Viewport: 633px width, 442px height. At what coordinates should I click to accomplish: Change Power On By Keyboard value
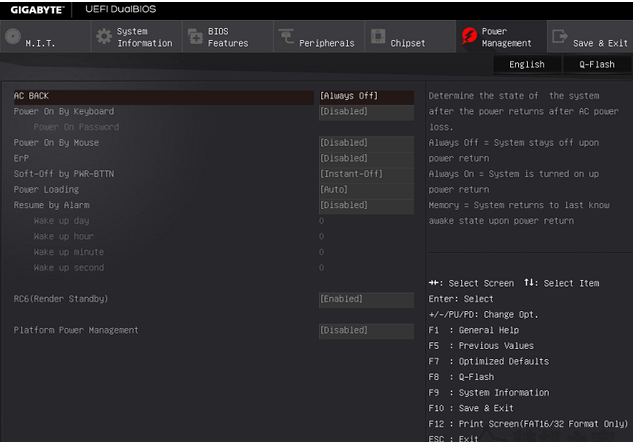pos(366,112)
